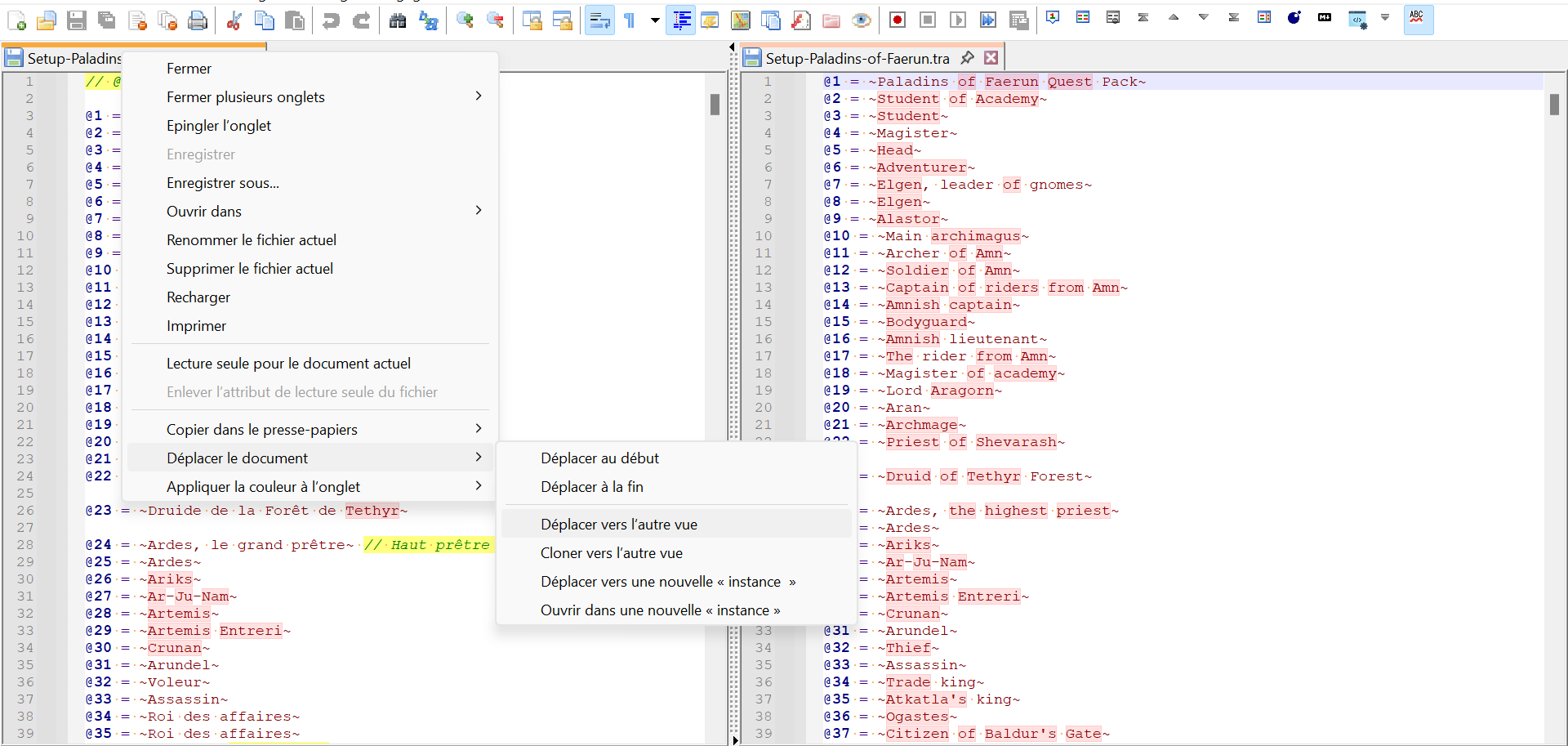Viewport: 1568px width, 746px height.
Task: Click the right editor's vertical scrollbar thumb
Action: pyautogui.click(x=1554, y=105)
